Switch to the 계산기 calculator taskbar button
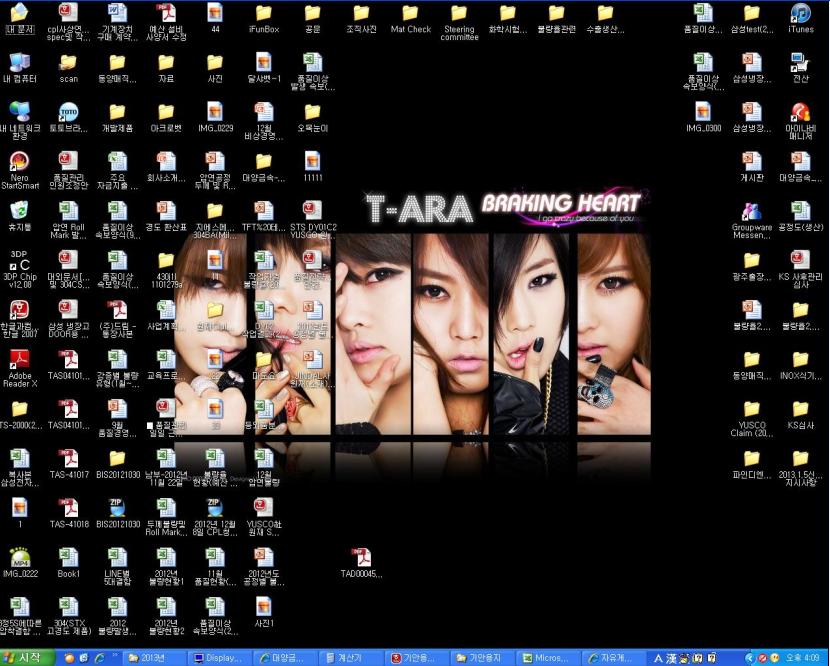830x666 pixels. 349,658
